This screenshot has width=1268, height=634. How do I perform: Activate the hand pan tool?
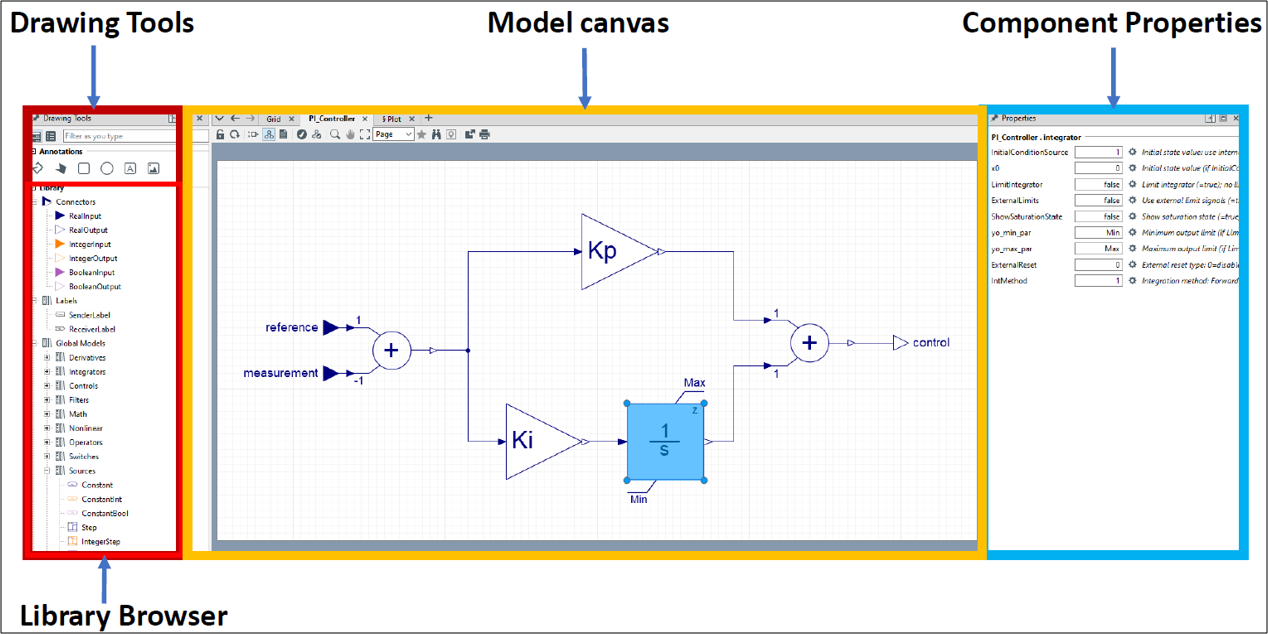[350, 134]
